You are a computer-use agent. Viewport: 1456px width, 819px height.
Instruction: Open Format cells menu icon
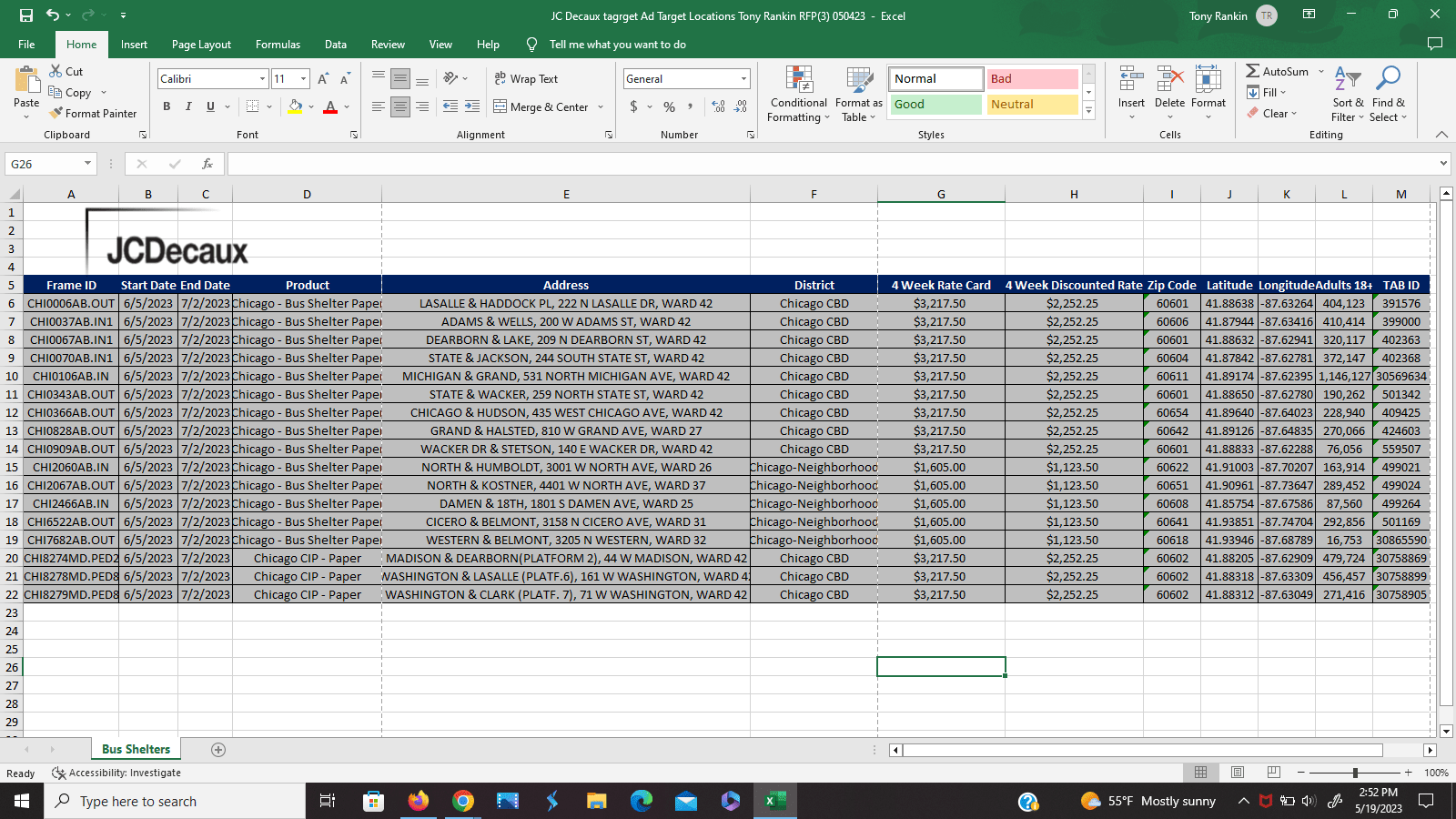click(x=1208, y=80)
